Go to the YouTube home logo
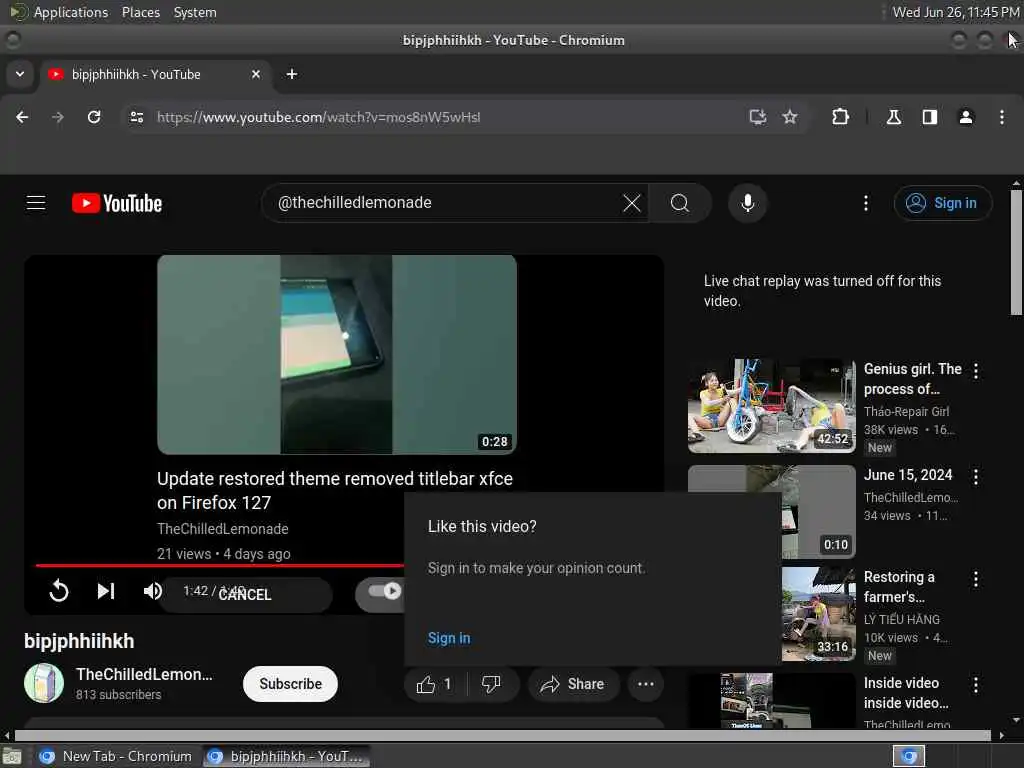 (117, 203)
